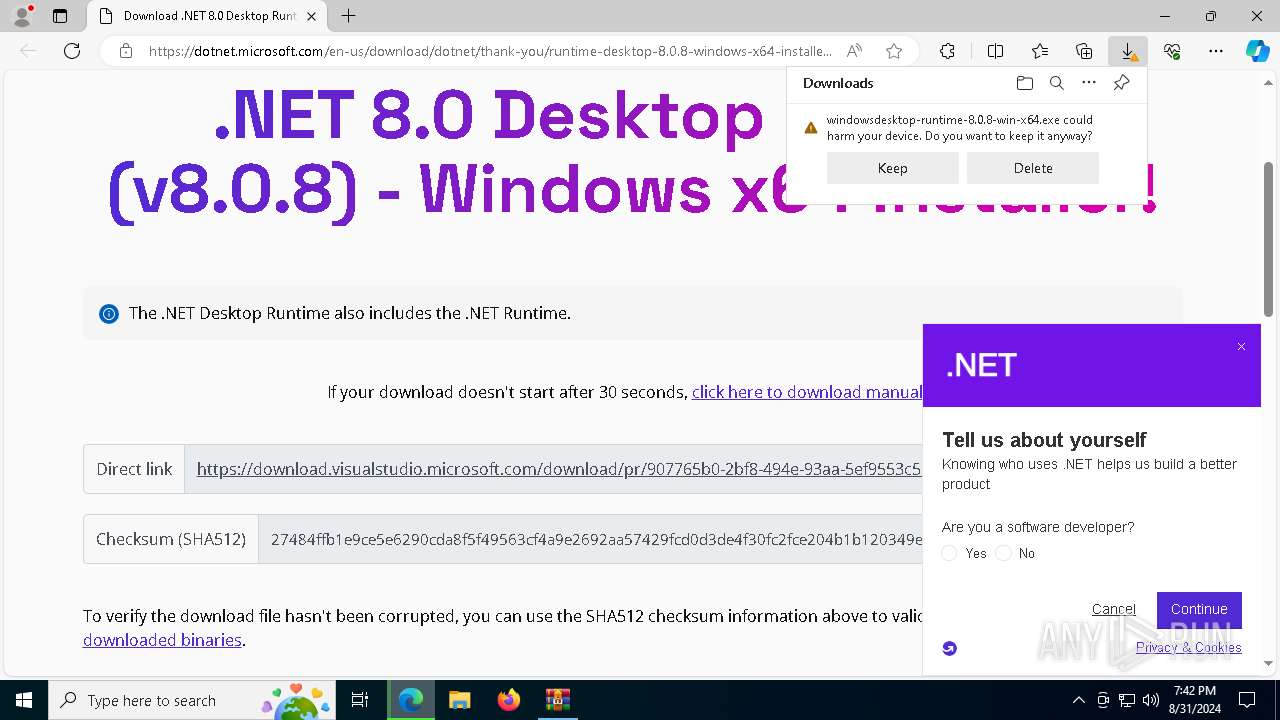This screenshot has height=720, width=1280.
Task: Open the downloaded binaries link
Action: (162, 640)
